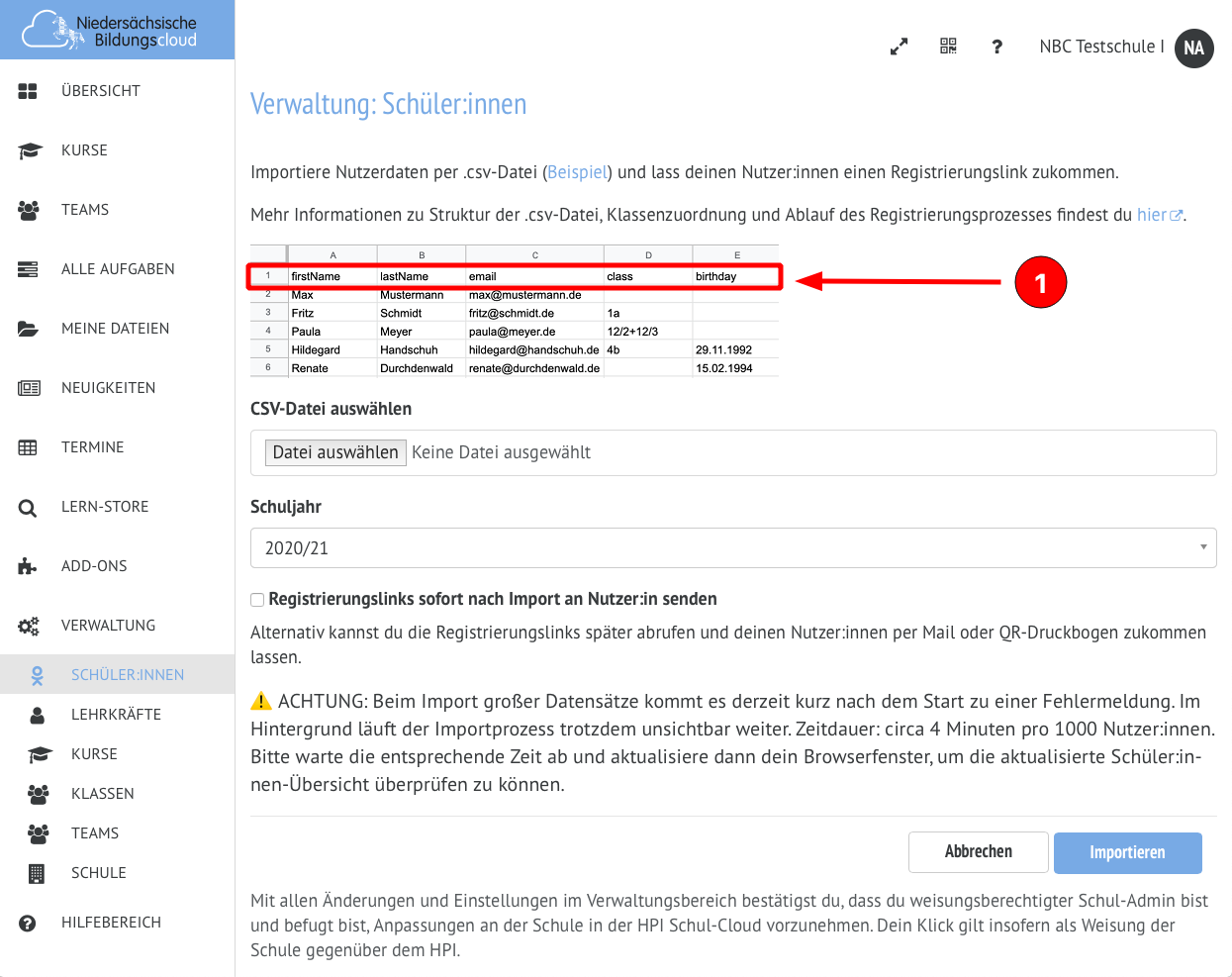Image resolution: width=1232 pixels, height=977 pixels.
Task: Open the NA user avatar menu
Action: click(x=1193, y=48)
